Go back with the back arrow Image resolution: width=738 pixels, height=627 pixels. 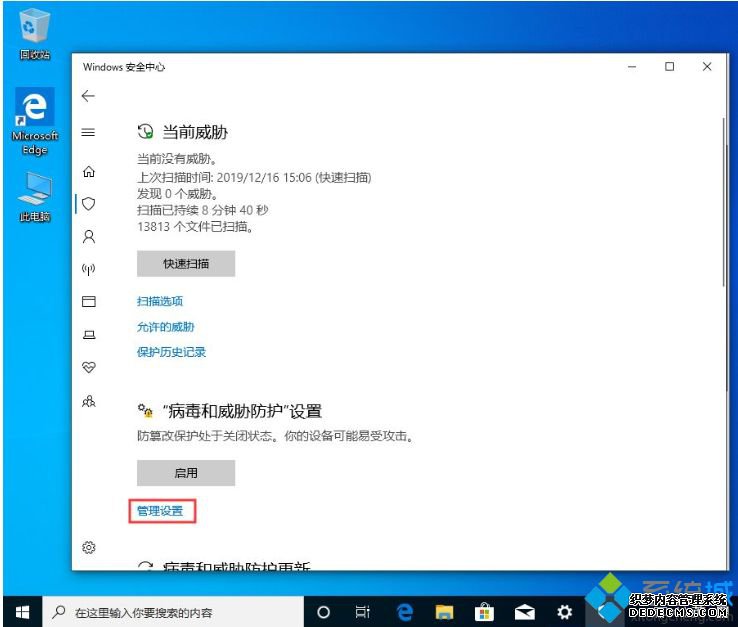[88, 96]
